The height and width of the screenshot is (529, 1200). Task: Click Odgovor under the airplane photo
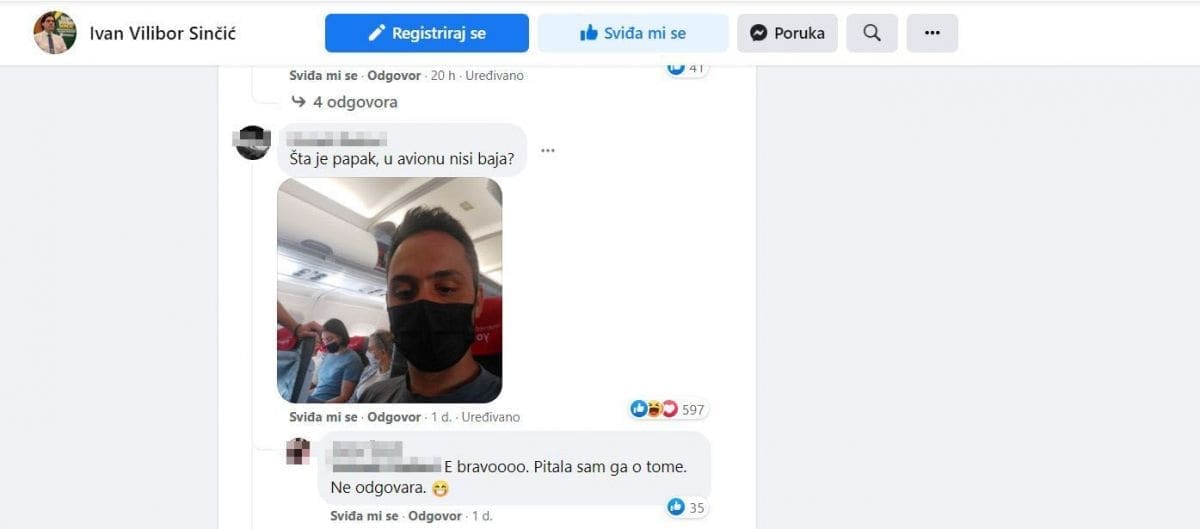pos(394,417)
